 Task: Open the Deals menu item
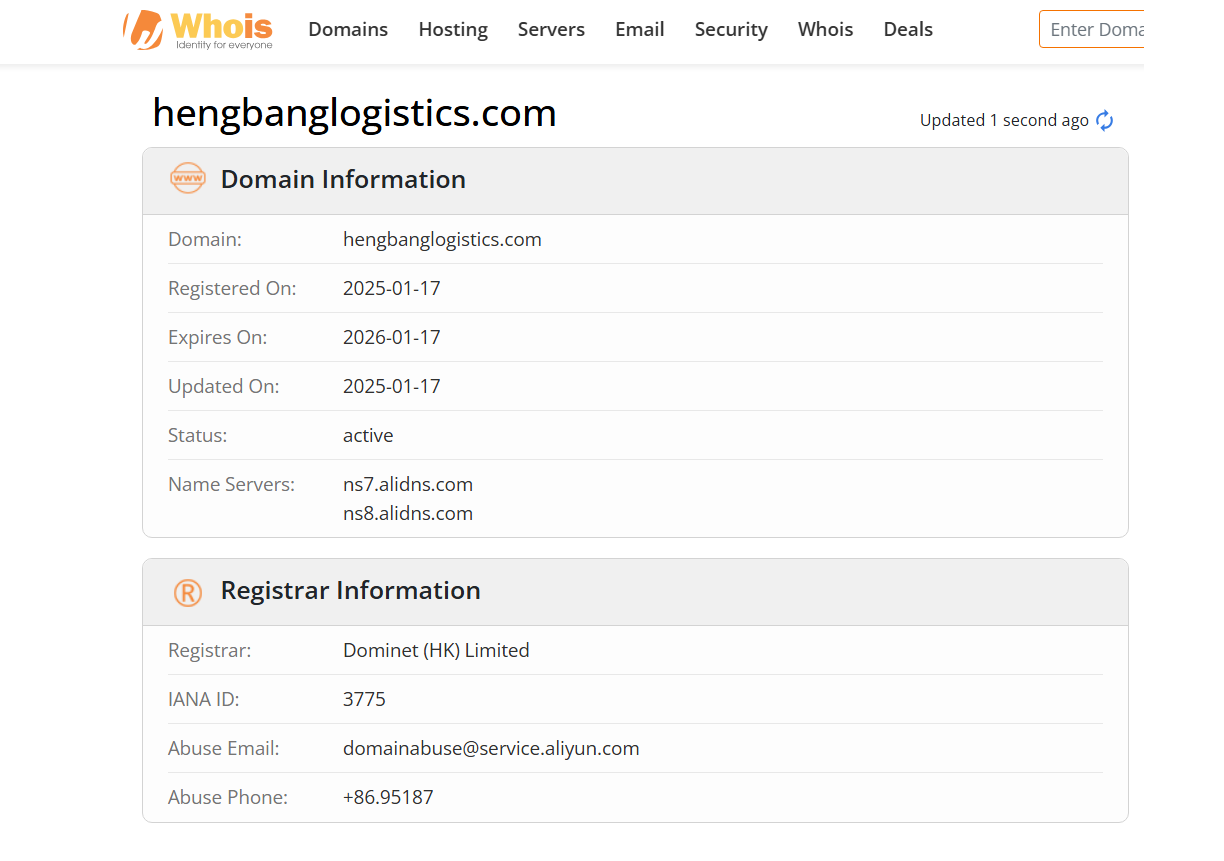click(x=908, y=30)
